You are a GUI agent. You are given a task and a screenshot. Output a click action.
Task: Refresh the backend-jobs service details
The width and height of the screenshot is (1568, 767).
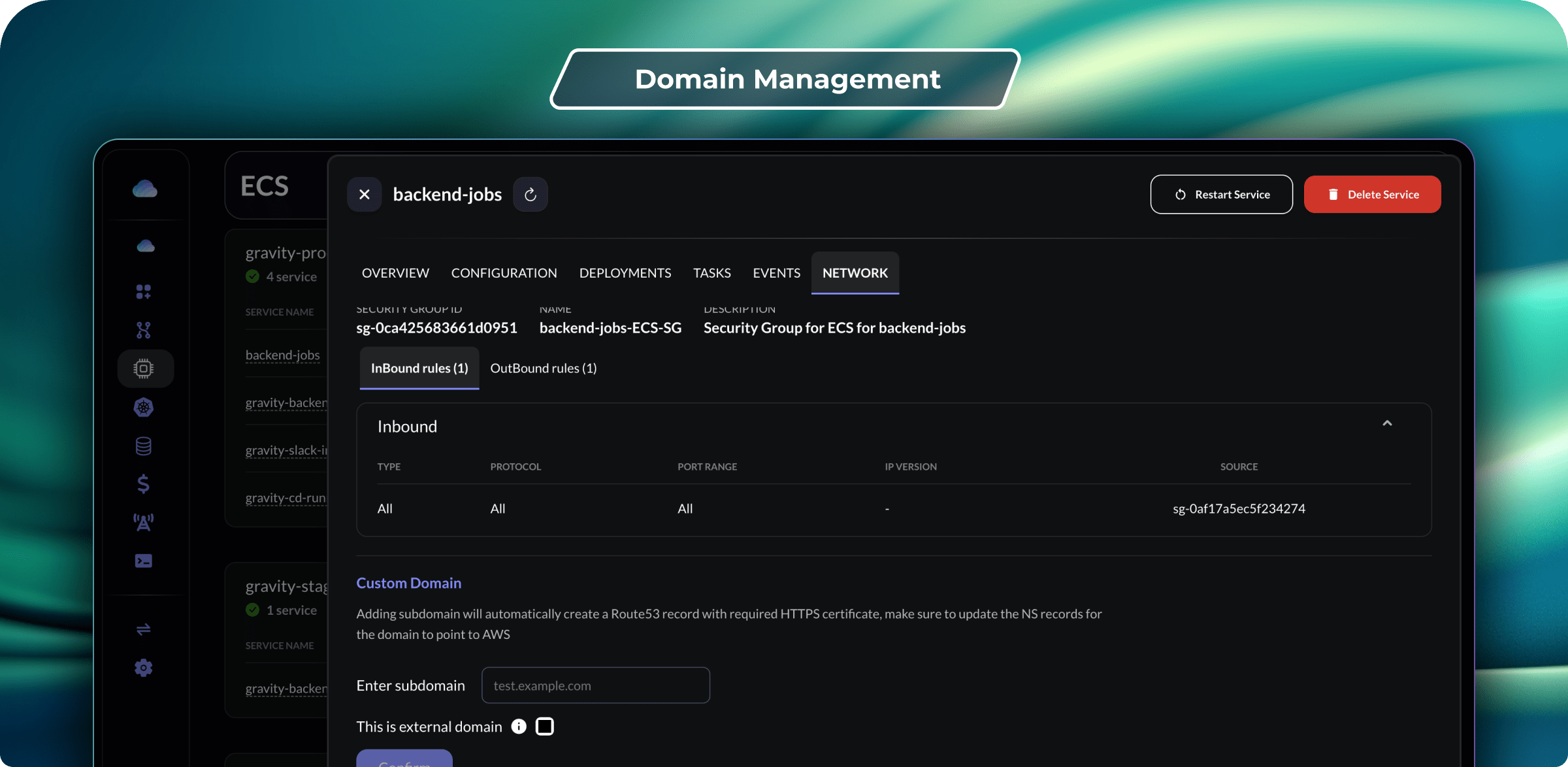531,194
